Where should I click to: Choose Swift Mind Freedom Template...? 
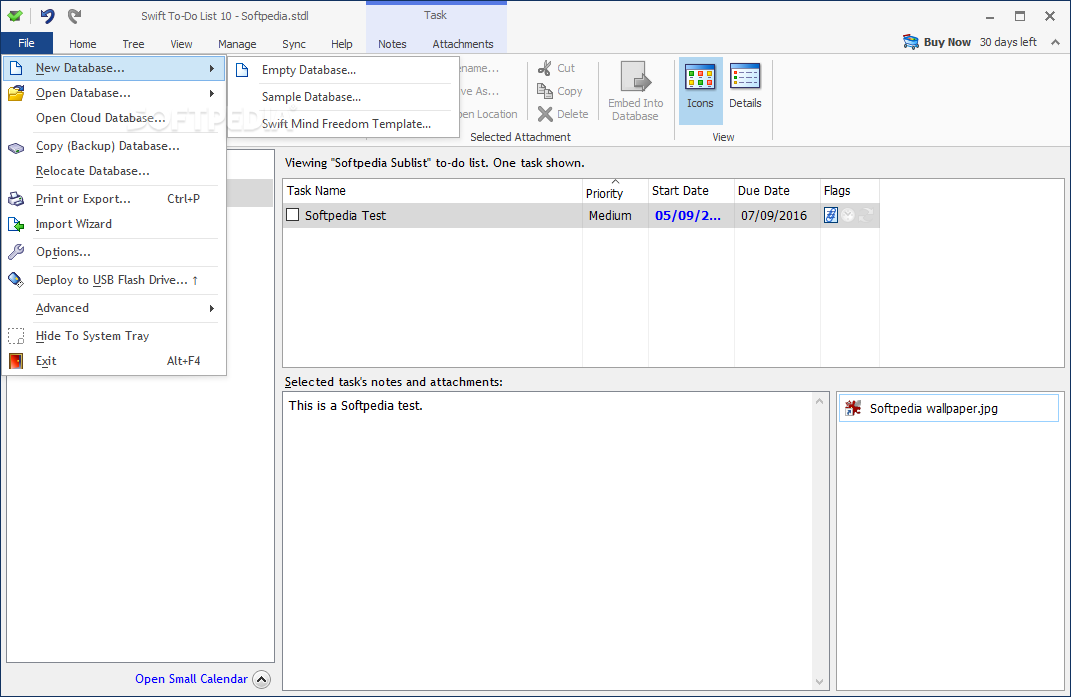click(x=344, y=124)
